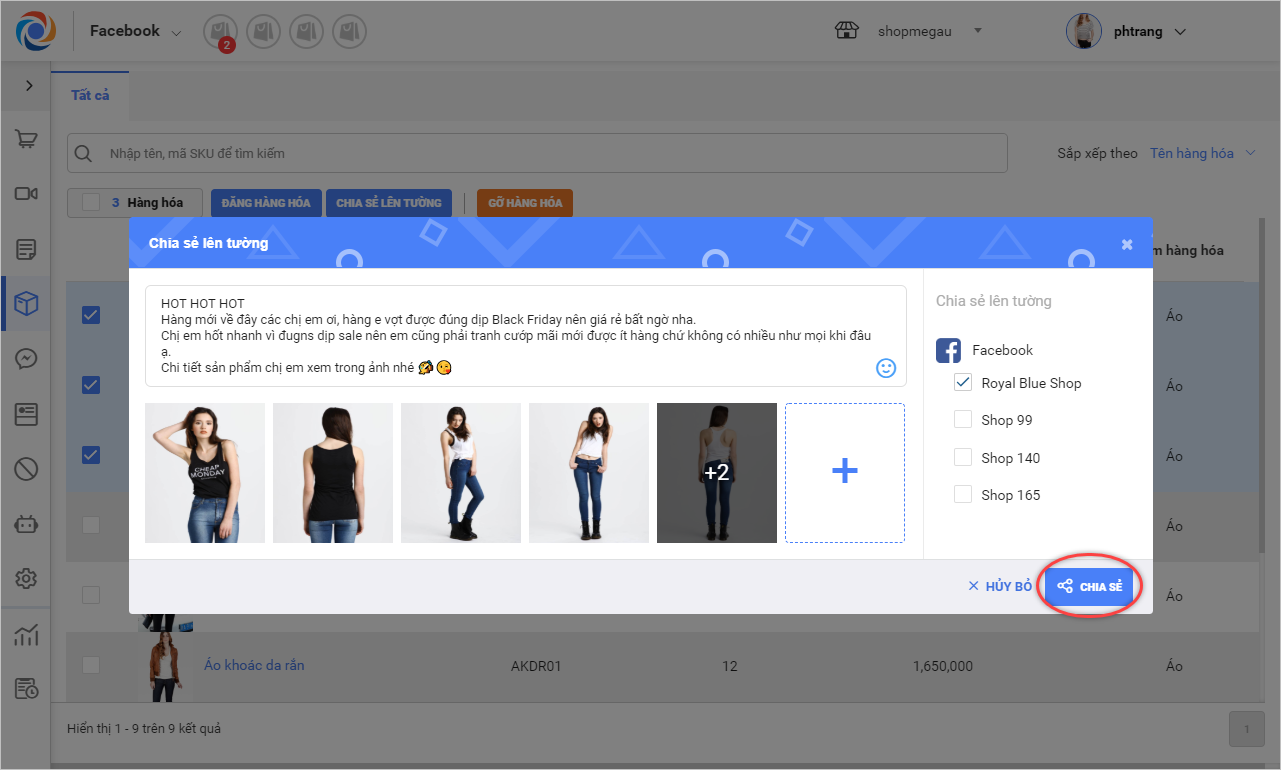
Task: Open the shopping cart icon in sidebar
Action: point(26,140)
